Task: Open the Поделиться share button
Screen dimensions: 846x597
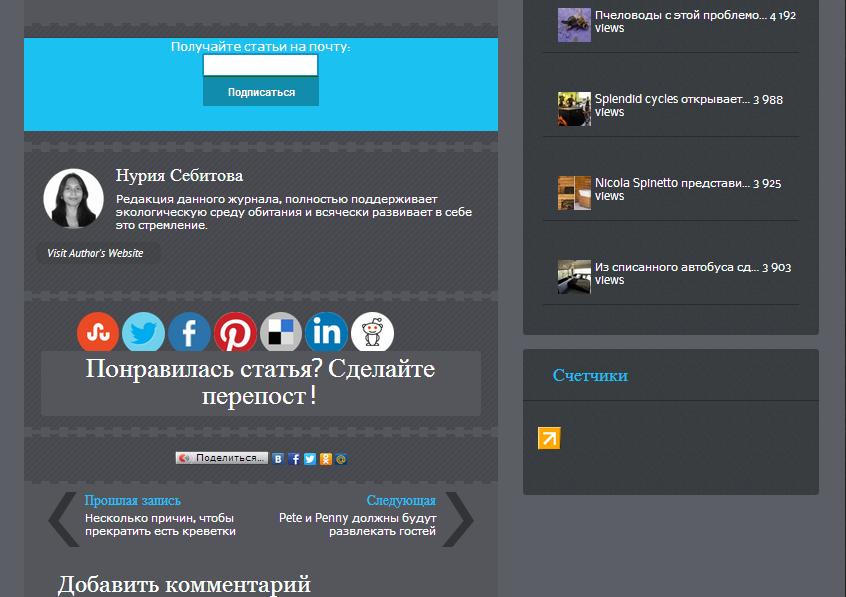Action: click(x=222, y=458)
